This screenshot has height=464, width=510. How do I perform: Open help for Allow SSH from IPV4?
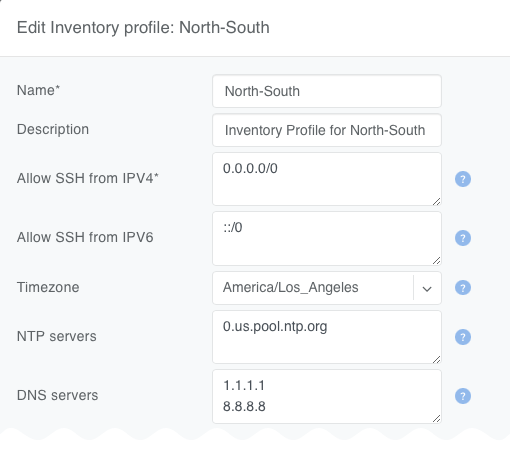tap(463, 179)
